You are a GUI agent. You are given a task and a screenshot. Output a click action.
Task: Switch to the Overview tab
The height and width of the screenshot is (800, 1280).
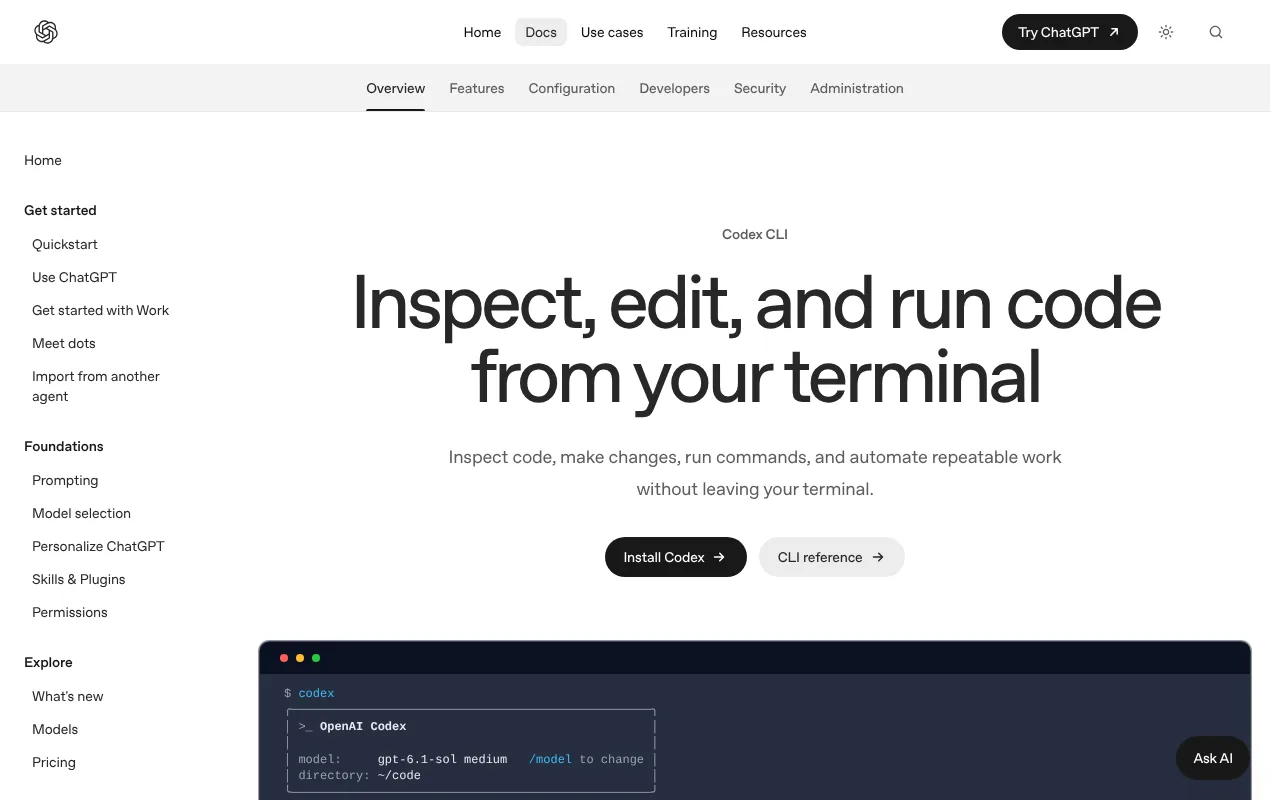click(x=396, y=88)
